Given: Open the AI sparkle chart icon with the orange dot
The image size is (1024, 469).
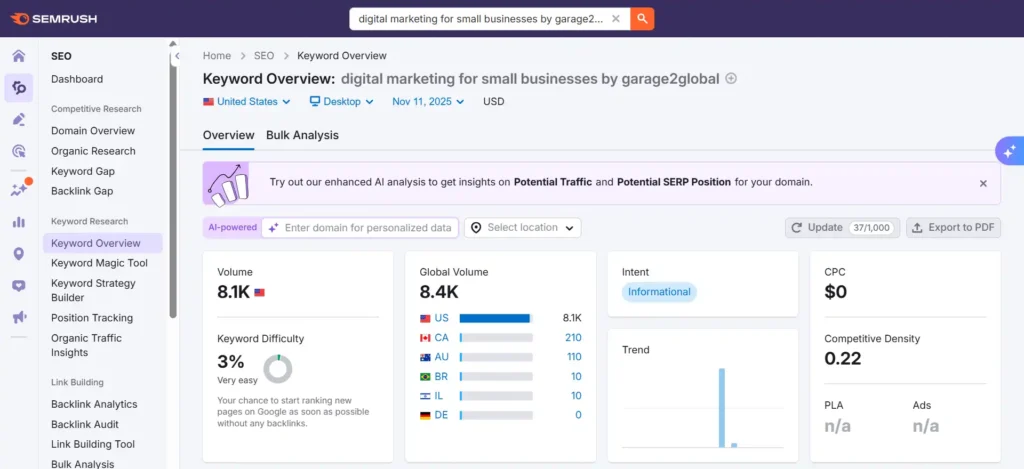Looking at the screenshot, I should pyautogui.click(x=19, y=189).
